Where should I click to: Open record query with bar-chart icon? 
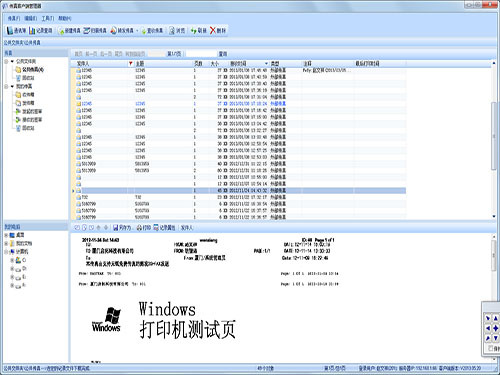41,31
